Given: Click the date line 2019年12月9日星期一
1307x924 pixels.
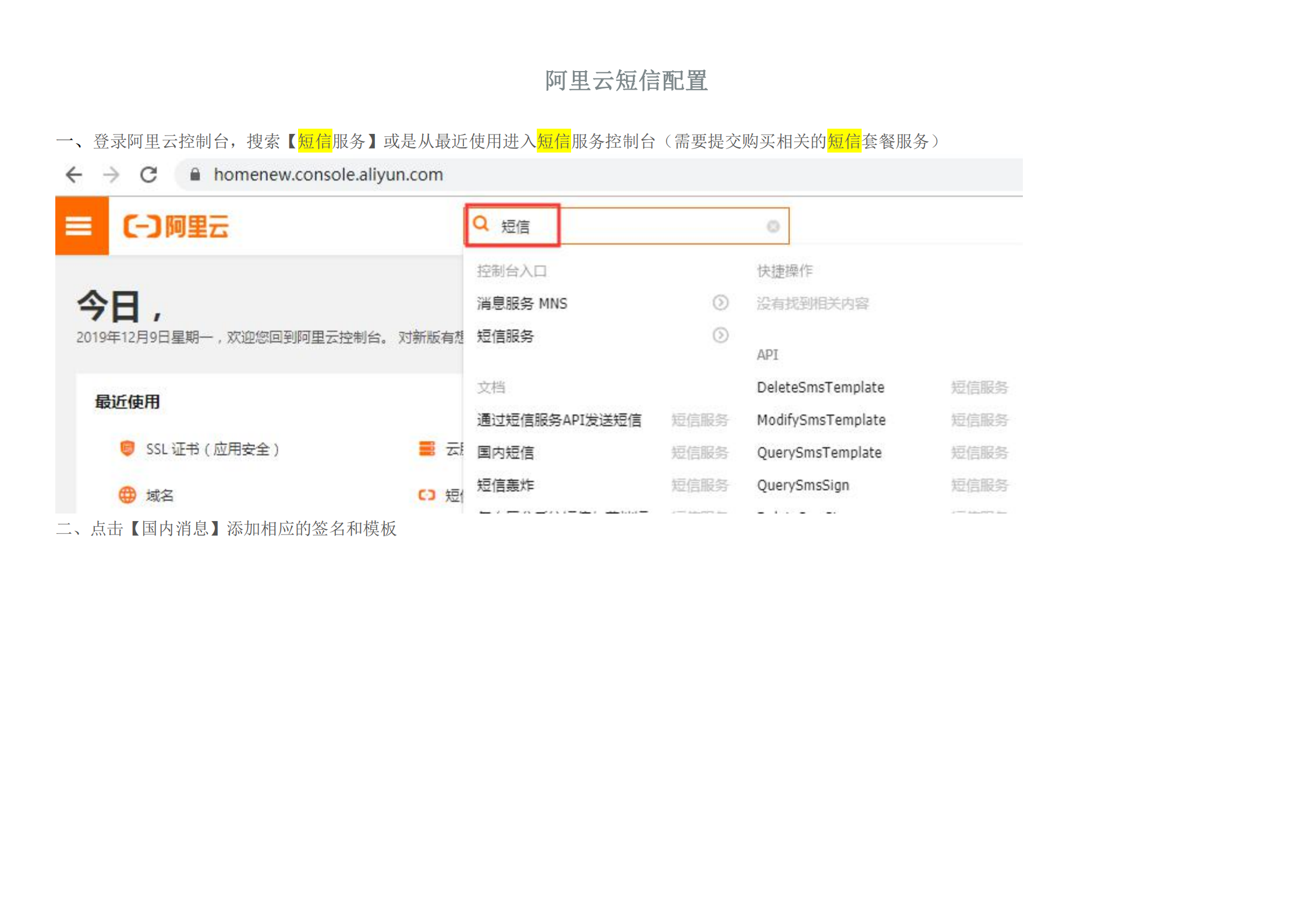Looking at the screenshot, I should (145, 337).
